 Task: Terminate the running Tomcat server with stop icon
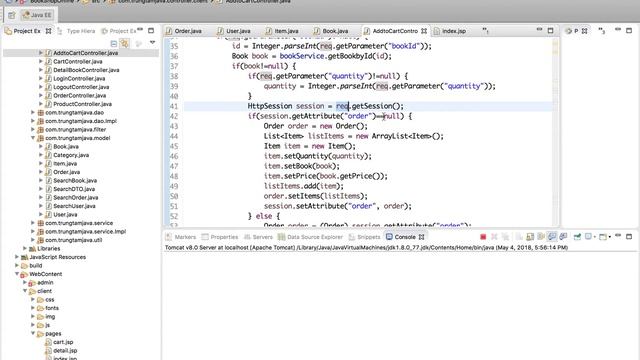point(483,237)
